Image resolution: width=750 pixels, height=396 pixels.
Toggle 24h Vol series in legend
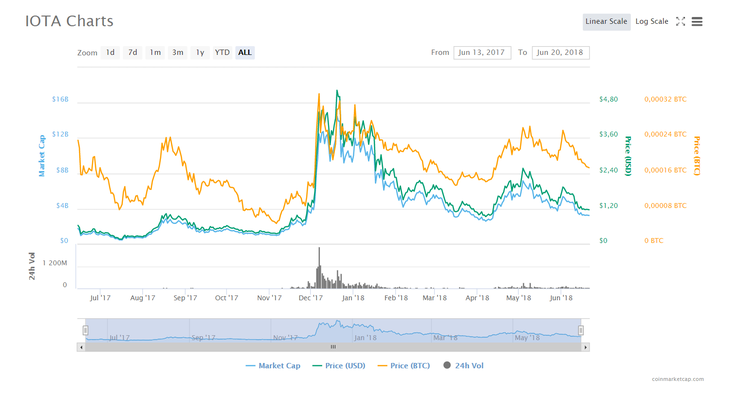click(x=463, y=366)
